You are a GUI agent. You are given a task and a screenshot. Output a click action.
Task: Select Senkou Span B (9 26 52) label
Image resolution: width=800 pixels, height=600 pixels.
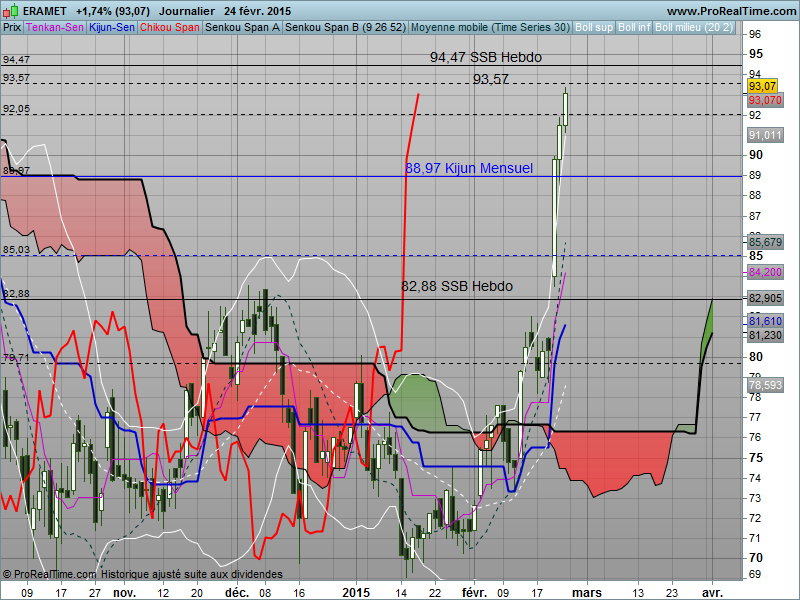tap(345, 28)
